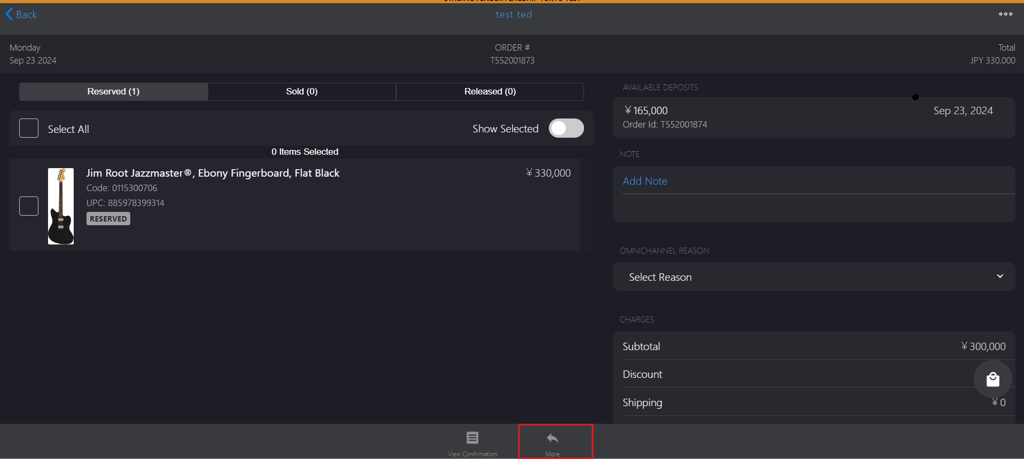This screenshot has height=459, width=1024.
Task: Click the Select Reason dropdown chevron
Action: pos(1000,276)
